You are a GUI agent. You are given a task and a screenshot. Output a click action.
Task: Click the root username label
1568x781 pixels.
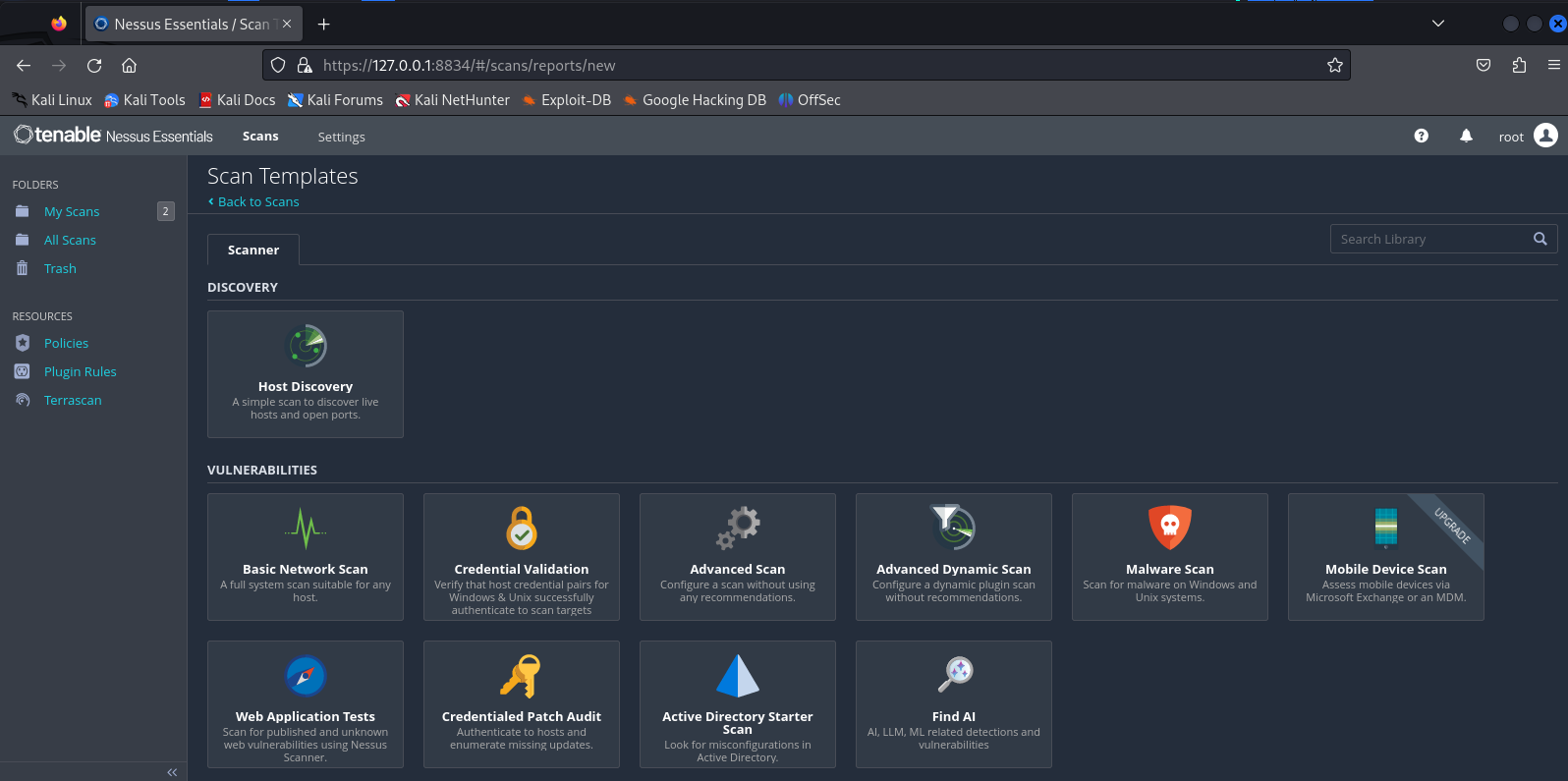[x=1511, y=137]
